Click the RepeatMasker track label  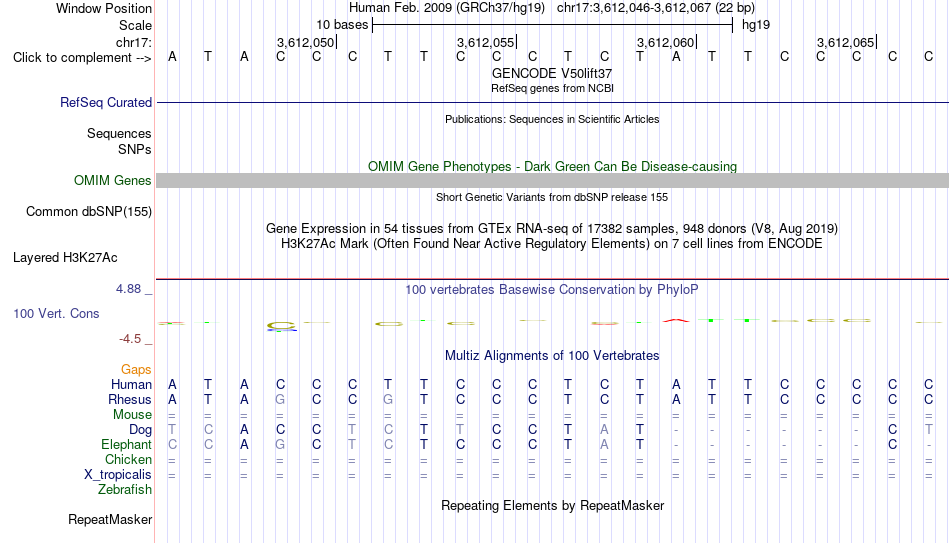(110, 519)
